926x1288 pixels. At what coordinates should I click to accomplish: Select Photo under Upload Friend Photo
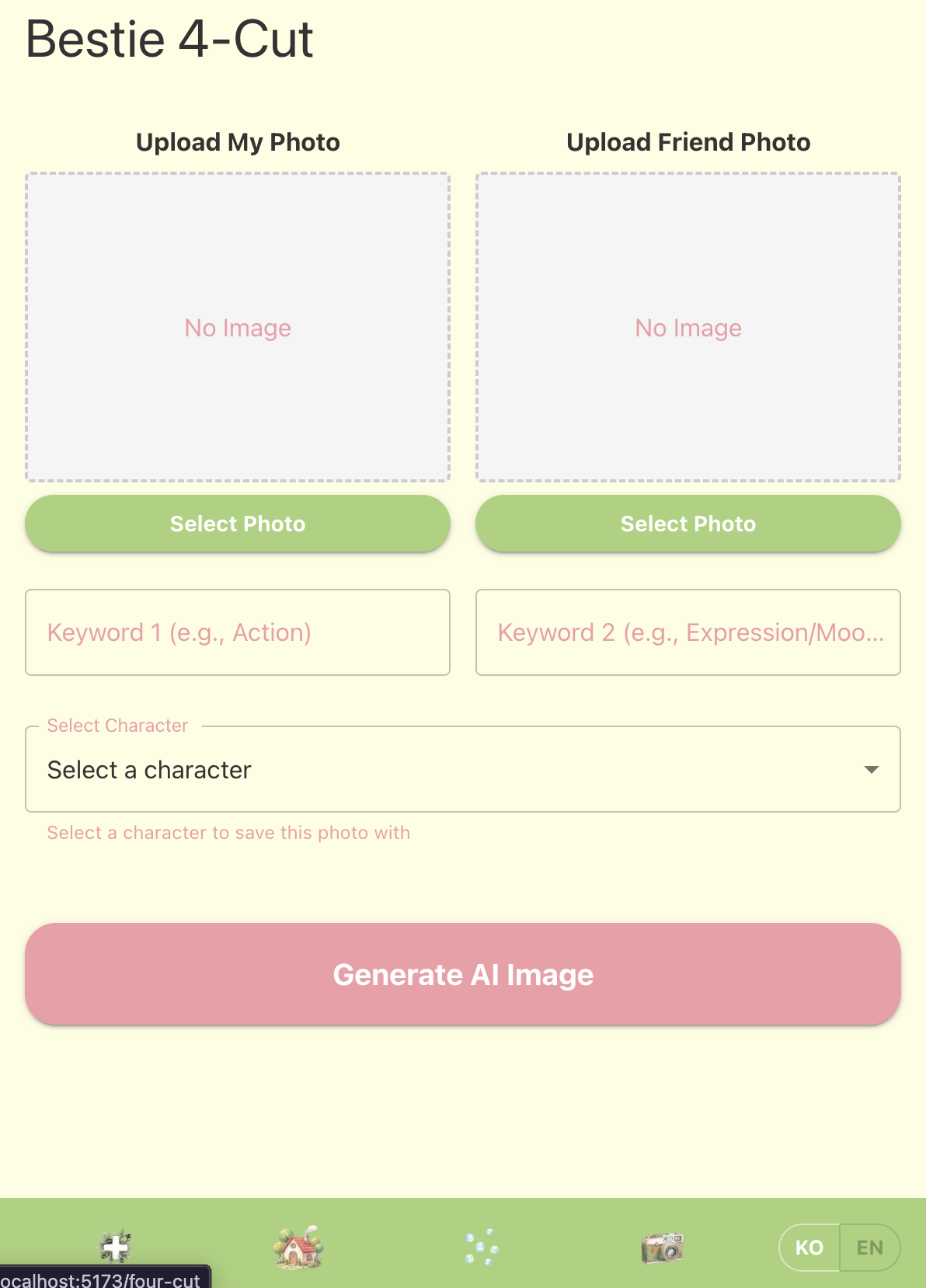688,524
